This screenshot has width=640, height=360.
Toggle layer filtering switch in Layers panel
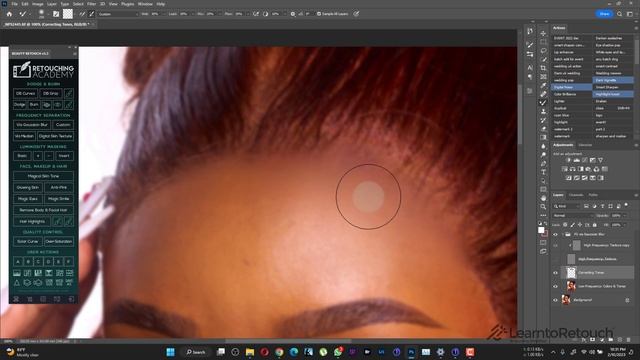click(626, 205)
